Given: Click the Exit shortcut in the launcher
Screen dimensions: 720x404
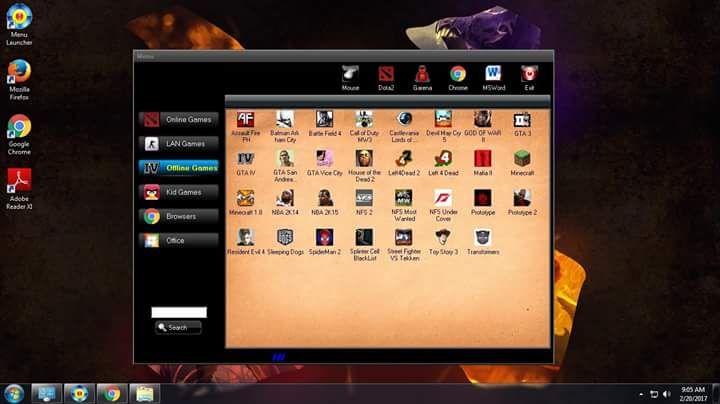Looking at the screenshot, I should coord(529,78).
